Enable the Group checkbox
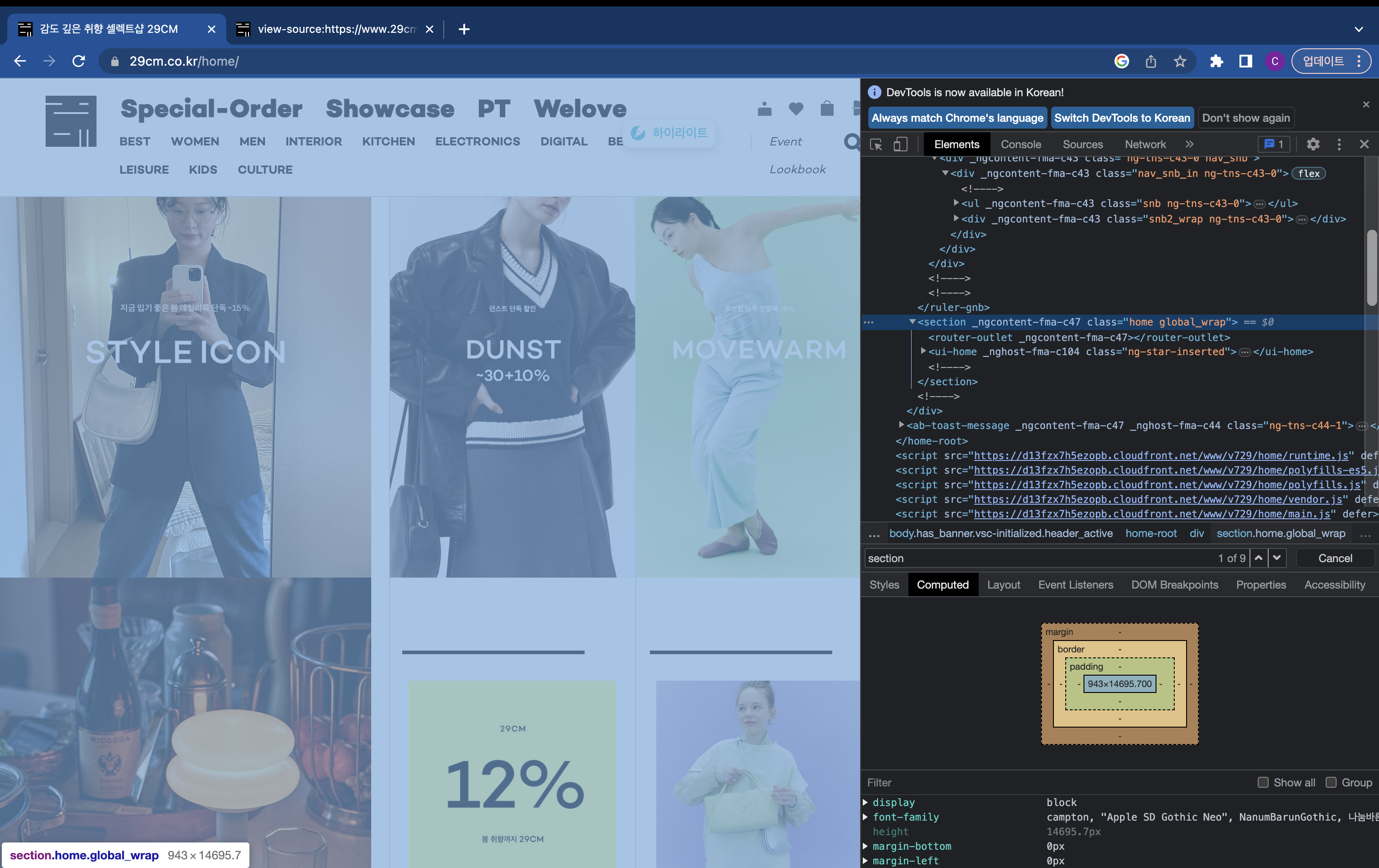The image size is (1379, 868). (x=1331, y=782)
